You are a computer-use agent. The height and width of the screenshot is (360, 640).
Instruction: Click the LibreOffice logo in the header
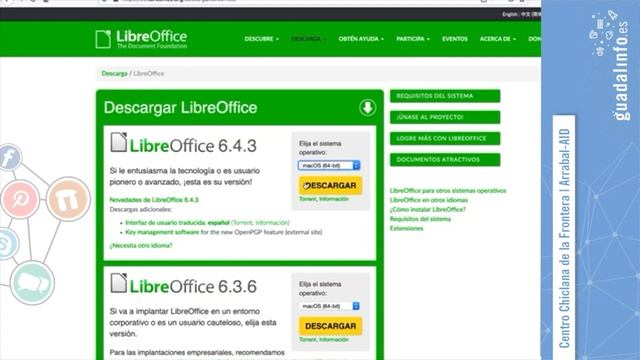[x=141, y=39]
